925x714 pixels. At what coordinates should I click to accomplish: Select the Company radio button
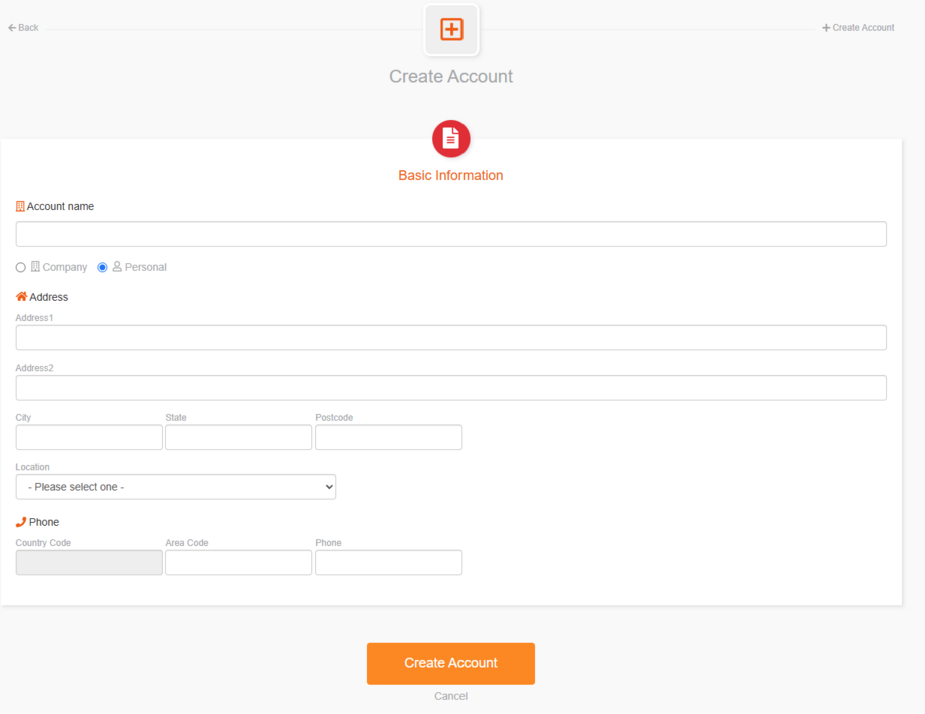21,267
